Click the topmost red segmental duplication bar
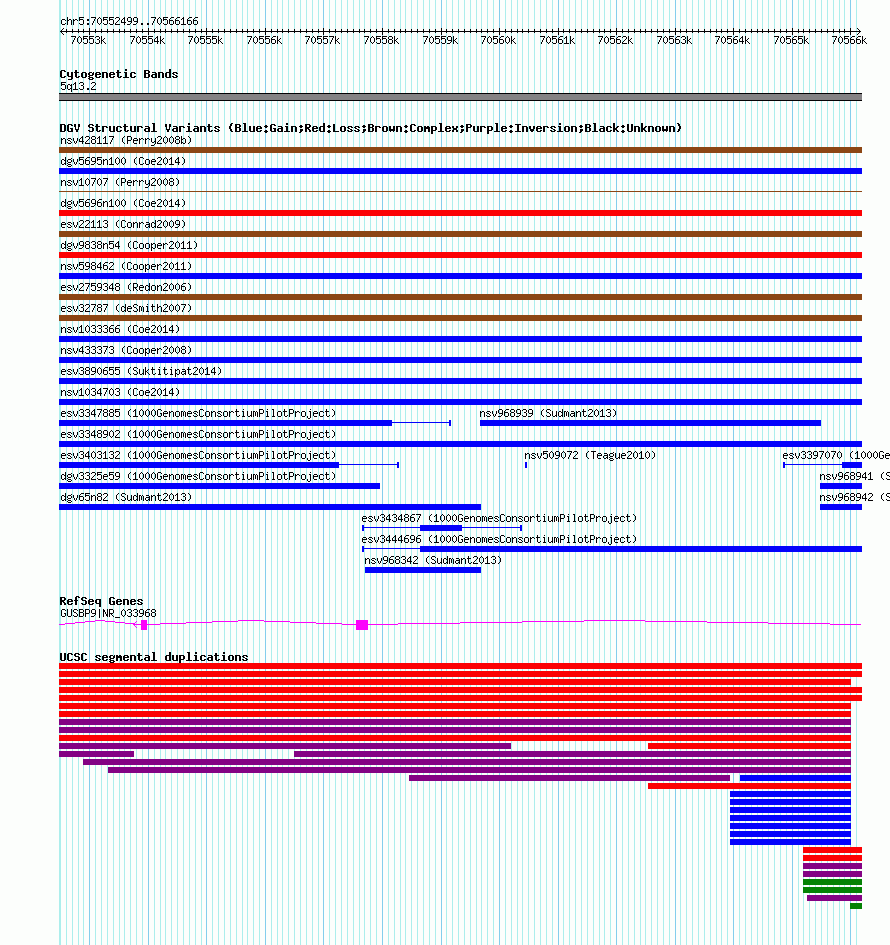890x945 pixels. point(460,667)
